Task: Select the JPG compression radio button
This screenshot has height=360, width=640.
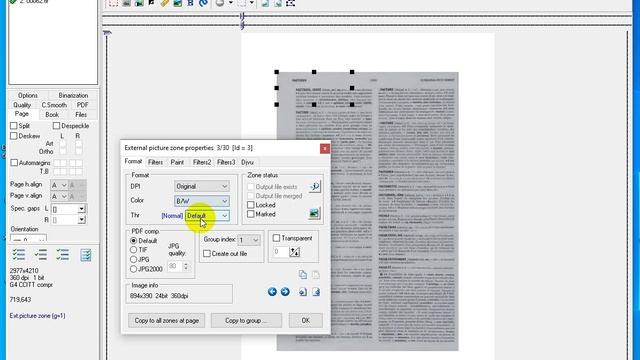Action: pos(133,259)
